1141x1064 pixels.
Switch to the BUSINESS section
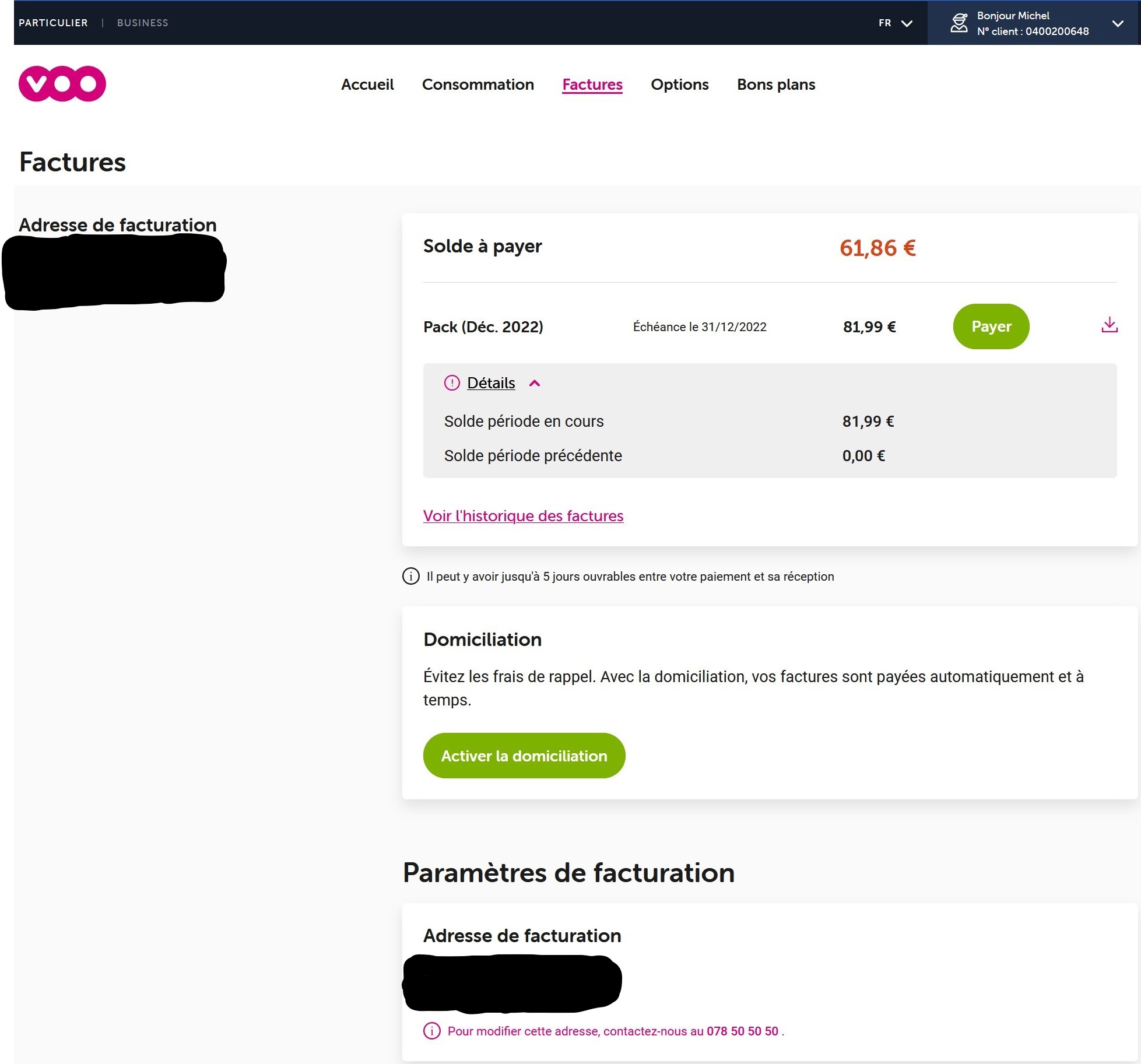tap(142, 22)
